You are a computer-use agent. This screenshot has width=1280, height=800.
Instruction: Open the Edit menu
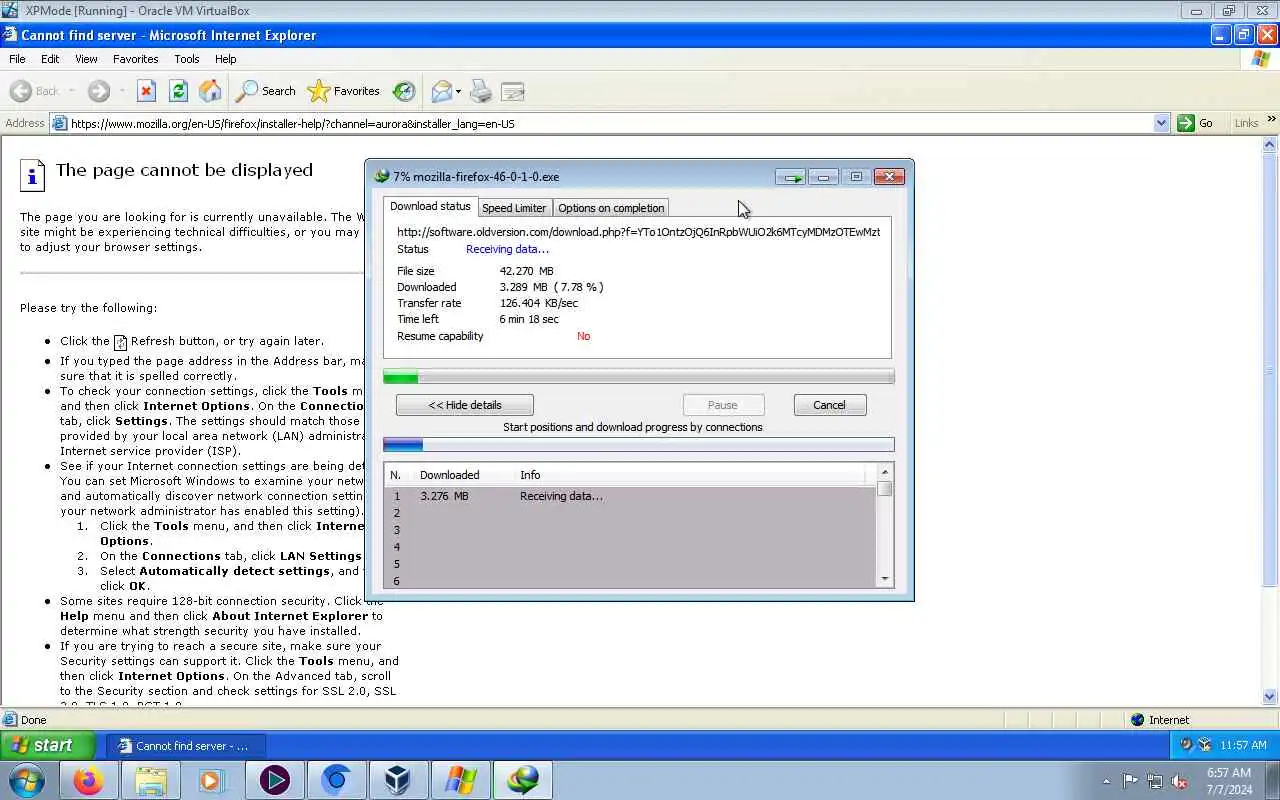coord(50,59)
